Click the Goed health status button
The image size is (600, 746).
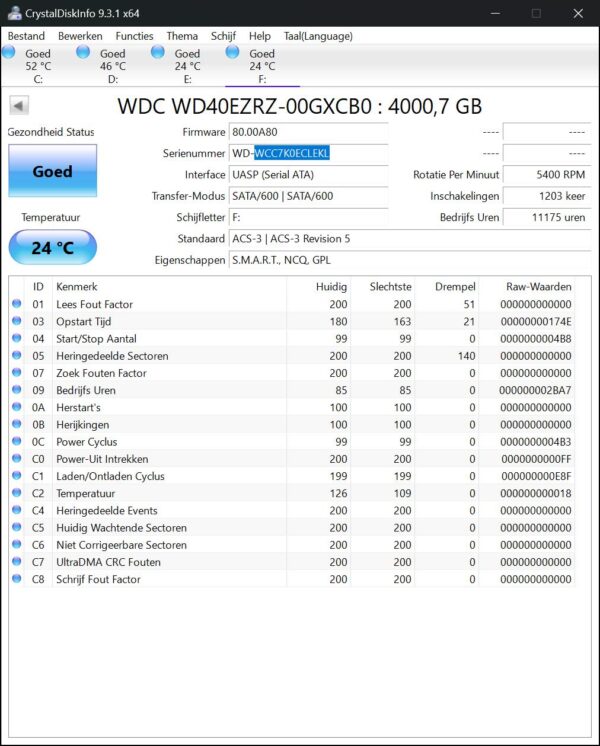tap(52, 171)
